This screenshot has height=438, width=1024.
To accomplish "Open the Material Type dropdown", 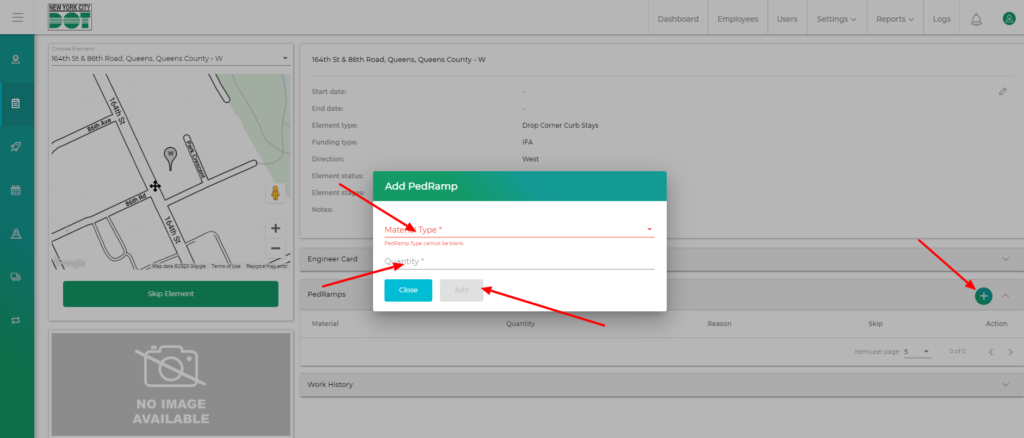I will click(518, 230).
